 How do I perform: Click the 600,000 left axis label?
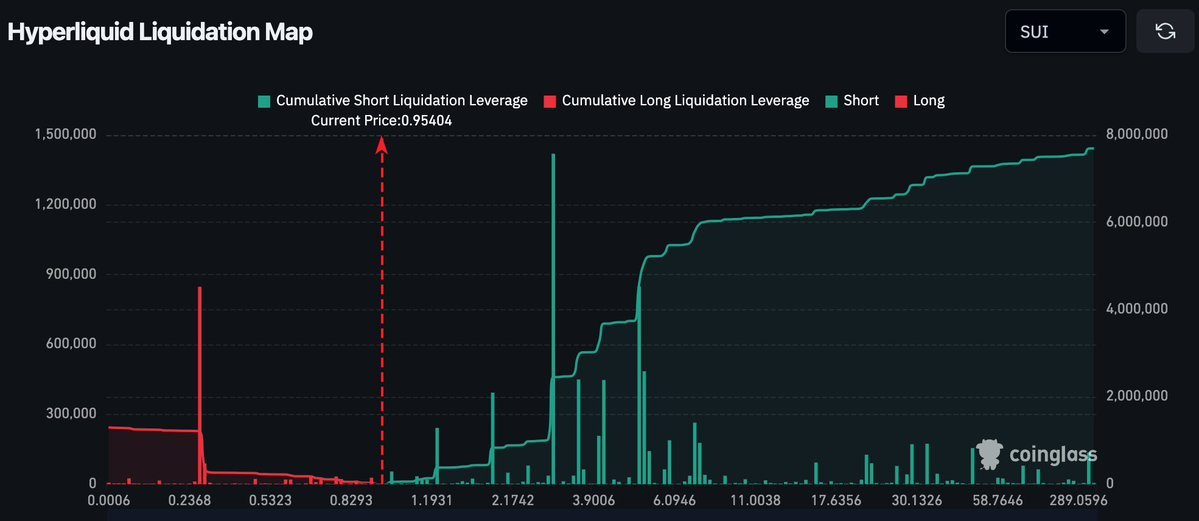tap(70, 344)
